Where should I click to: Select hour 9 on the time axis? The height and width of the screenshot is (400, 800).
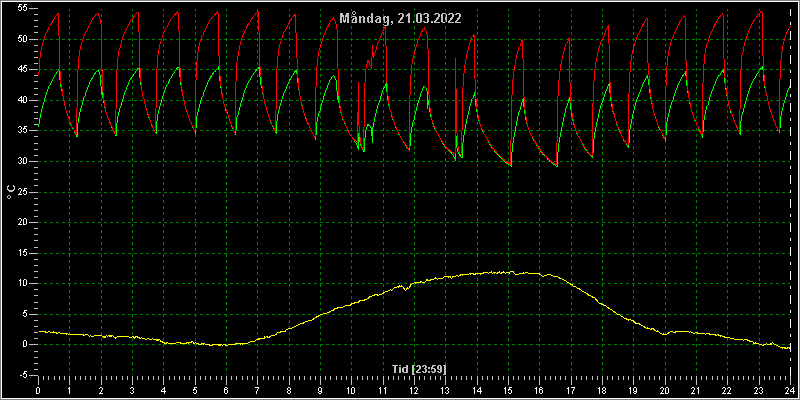320,389
